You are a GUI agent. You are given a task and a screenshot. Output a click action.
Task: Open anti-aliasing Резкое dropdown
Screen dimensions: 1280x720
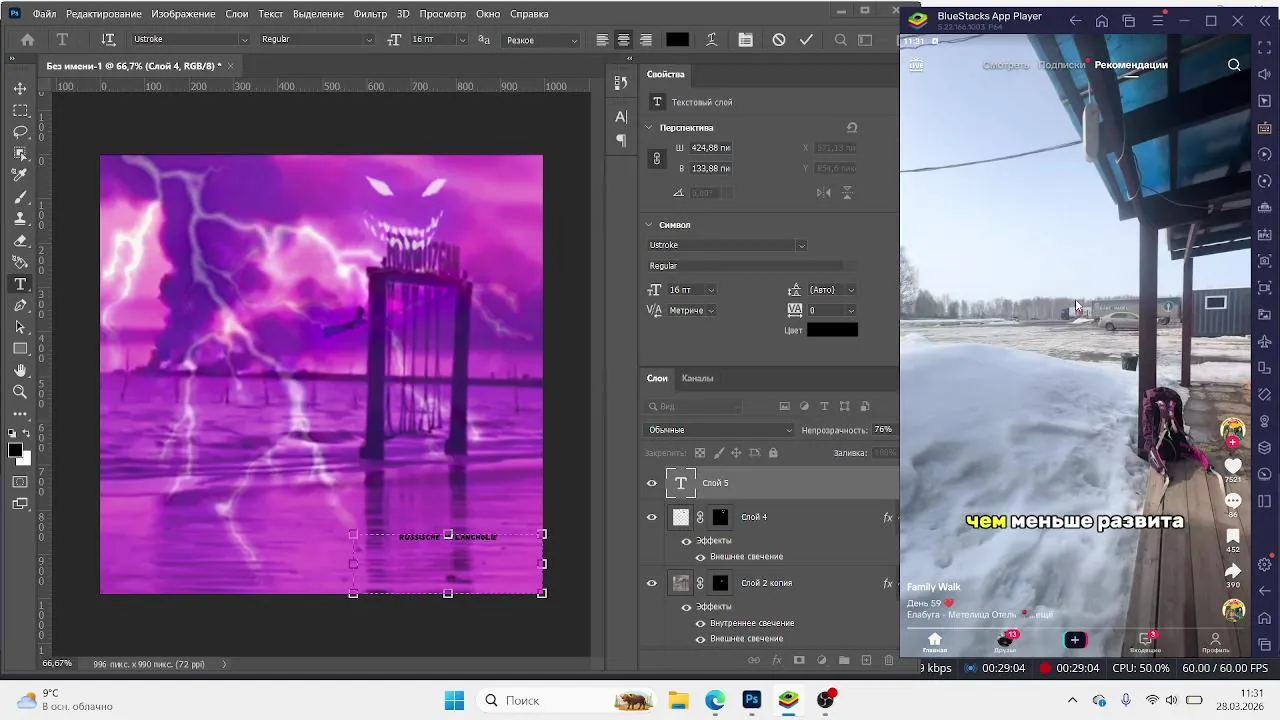[541, 40]
